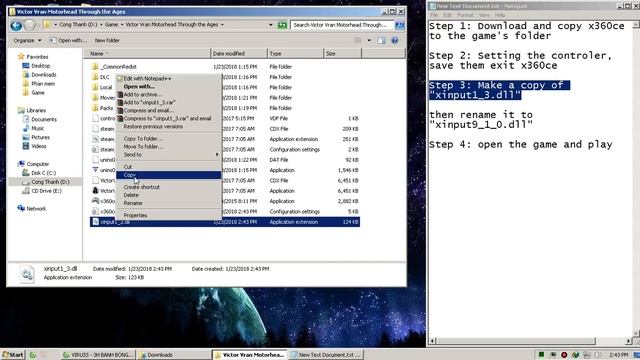640x360 pixels.
Task: Choose Copy from context menu
Action: tap(169, 175)
